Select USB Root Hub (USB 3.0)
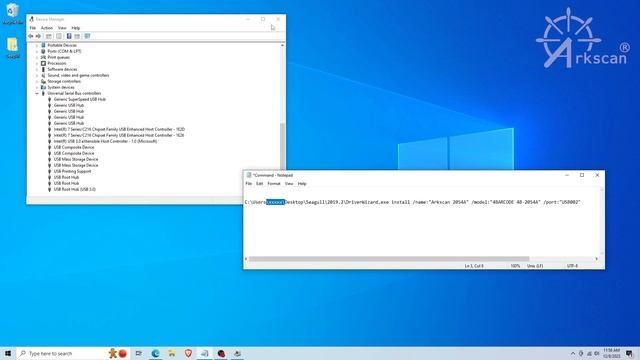Screen dimensions: 640x360 75,189
